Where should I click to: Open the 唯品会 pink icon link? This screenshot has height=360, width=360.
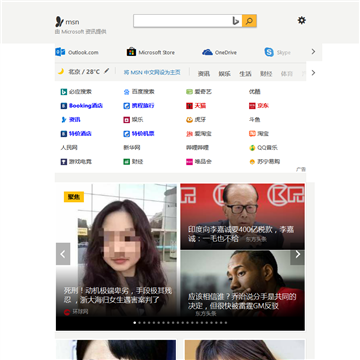point(189,162)
